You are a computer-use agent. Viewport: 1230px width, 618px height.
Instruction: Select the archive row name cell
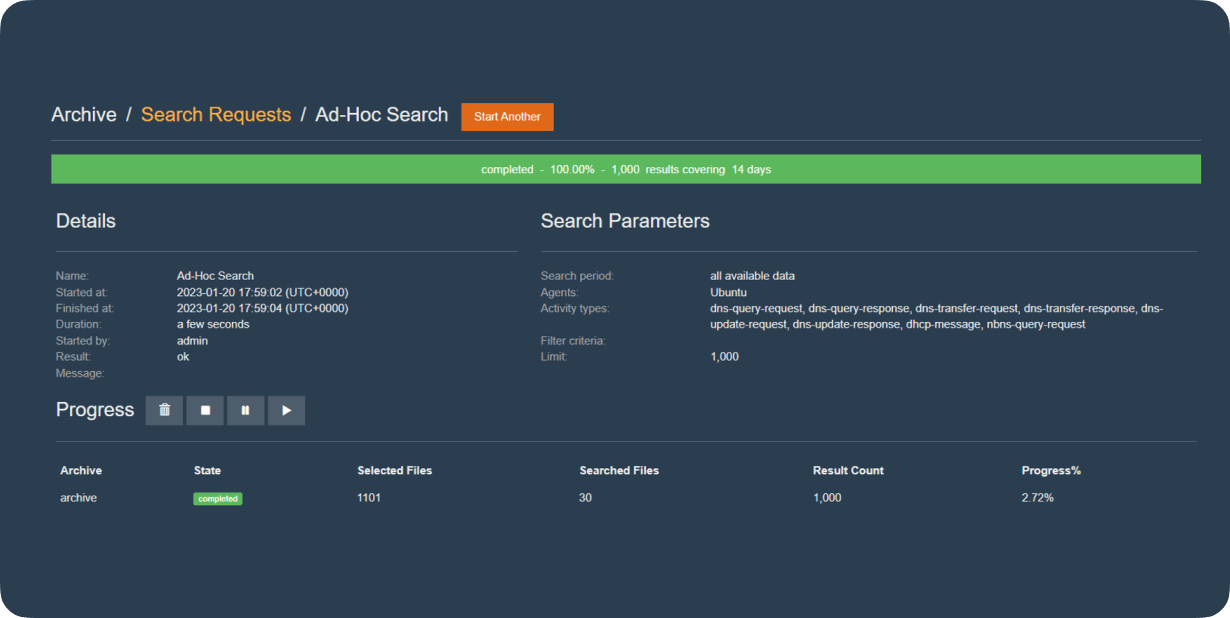pyautogui.click(x=78, y=498)
